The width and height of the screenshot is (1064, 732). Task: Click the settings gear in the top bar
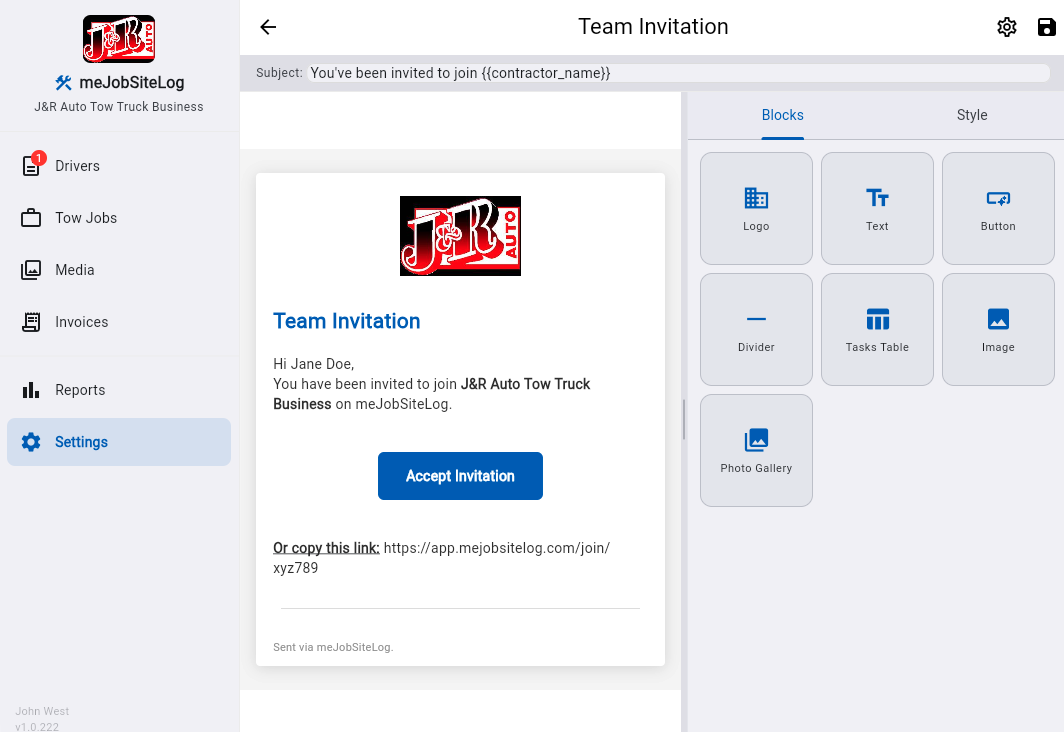tap(1006, 27)
